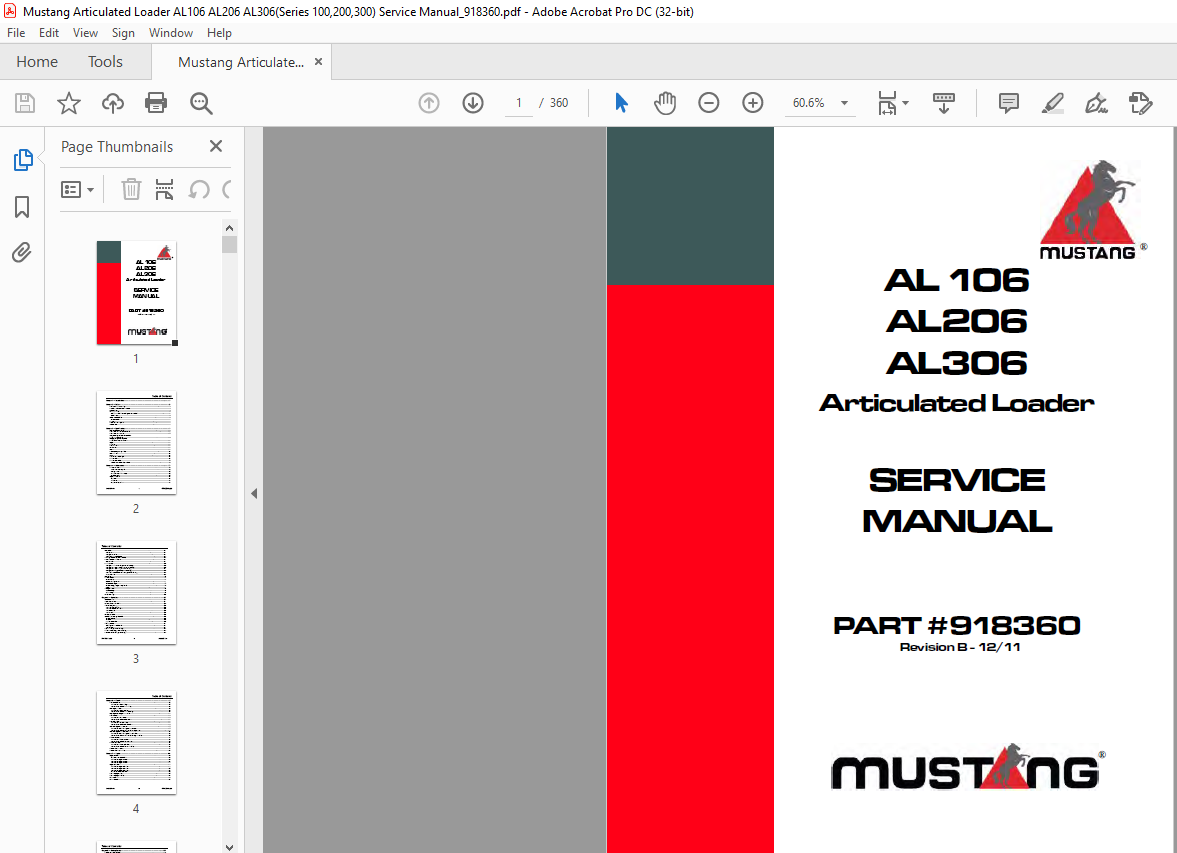Select the Highlight text pen icon
The width and height of the screenshot is (1177, 853).
point(1052,103)
